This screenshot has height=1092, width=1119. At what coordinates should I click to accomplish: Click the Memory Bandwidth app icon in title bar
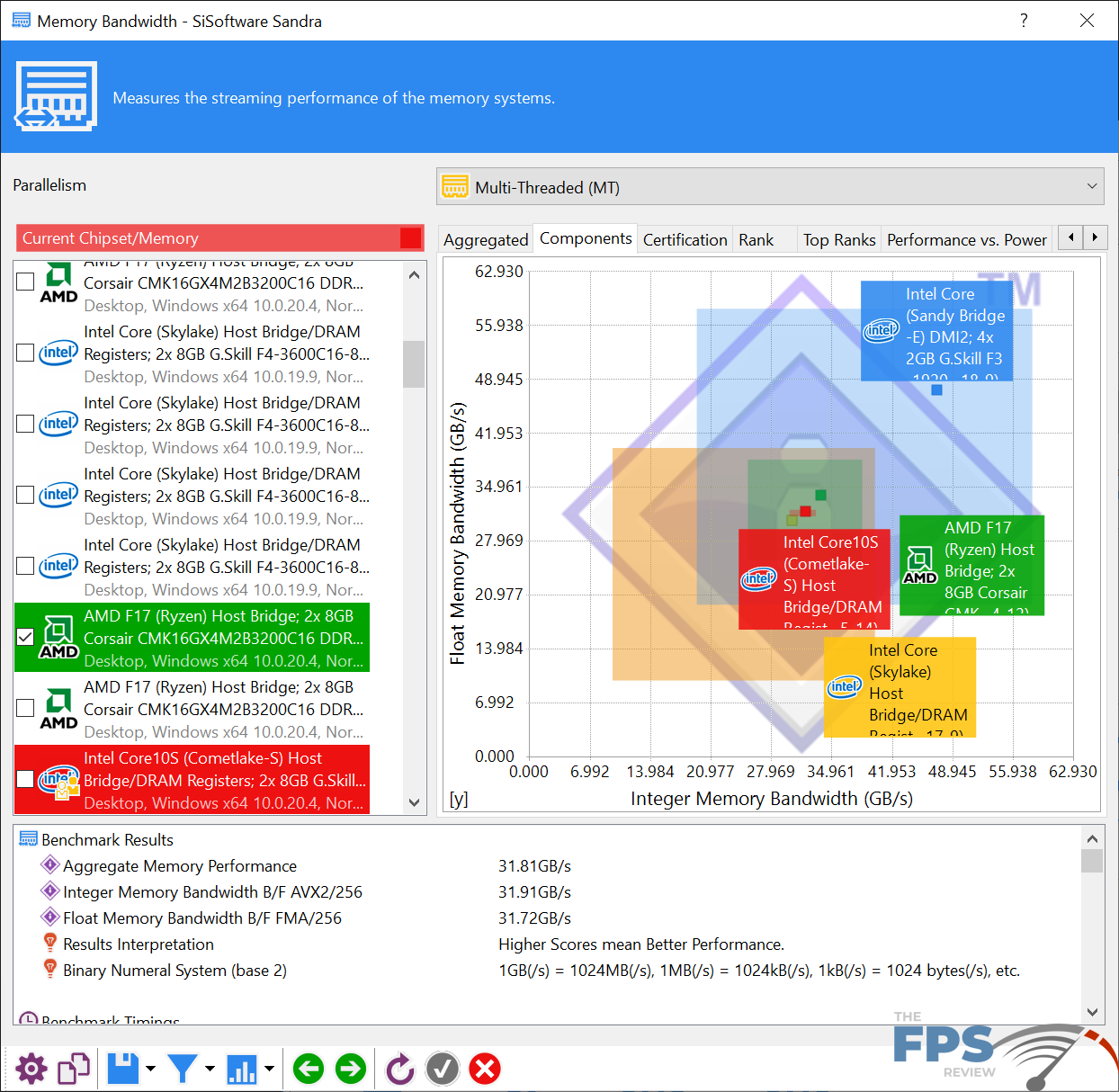[21, 20]
